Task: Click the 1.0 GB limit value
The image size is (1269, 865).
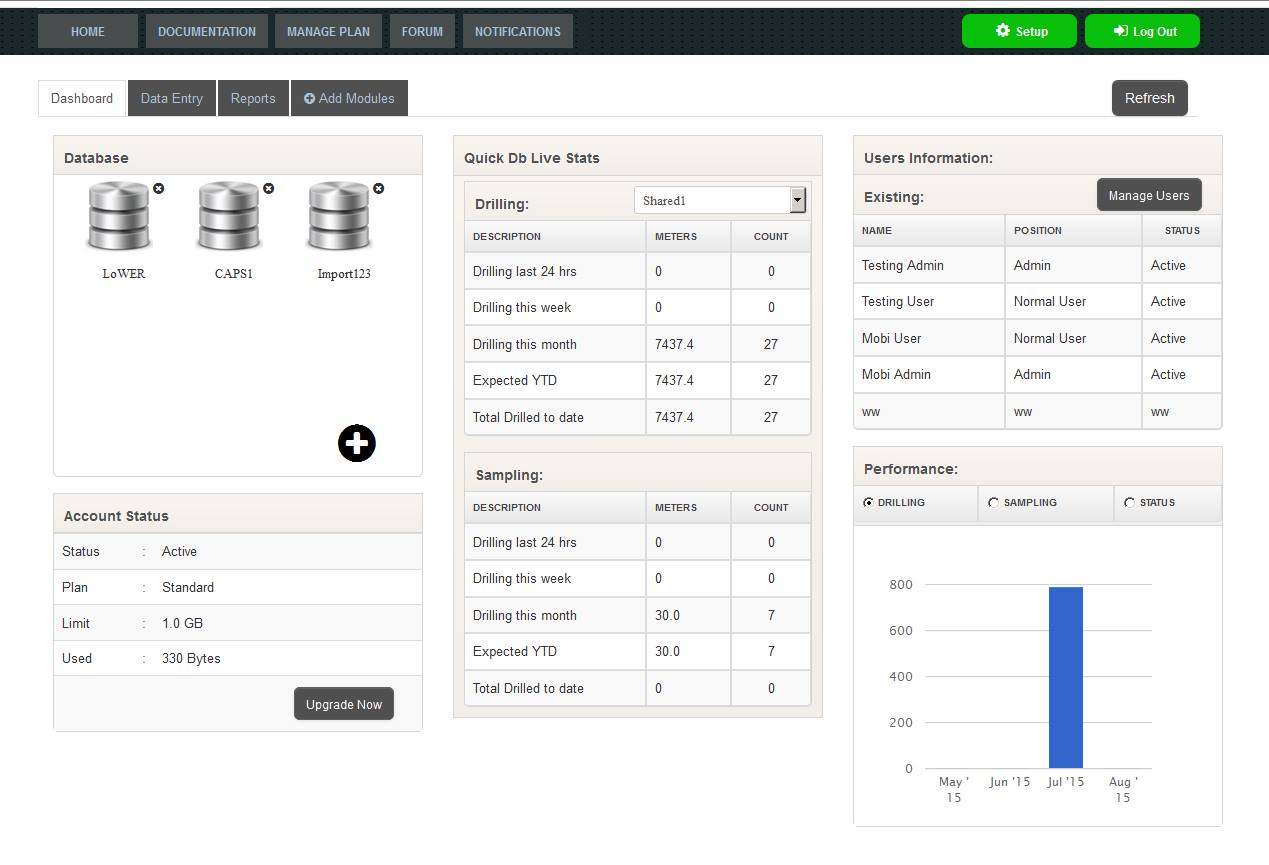Action: coord(182,623)
